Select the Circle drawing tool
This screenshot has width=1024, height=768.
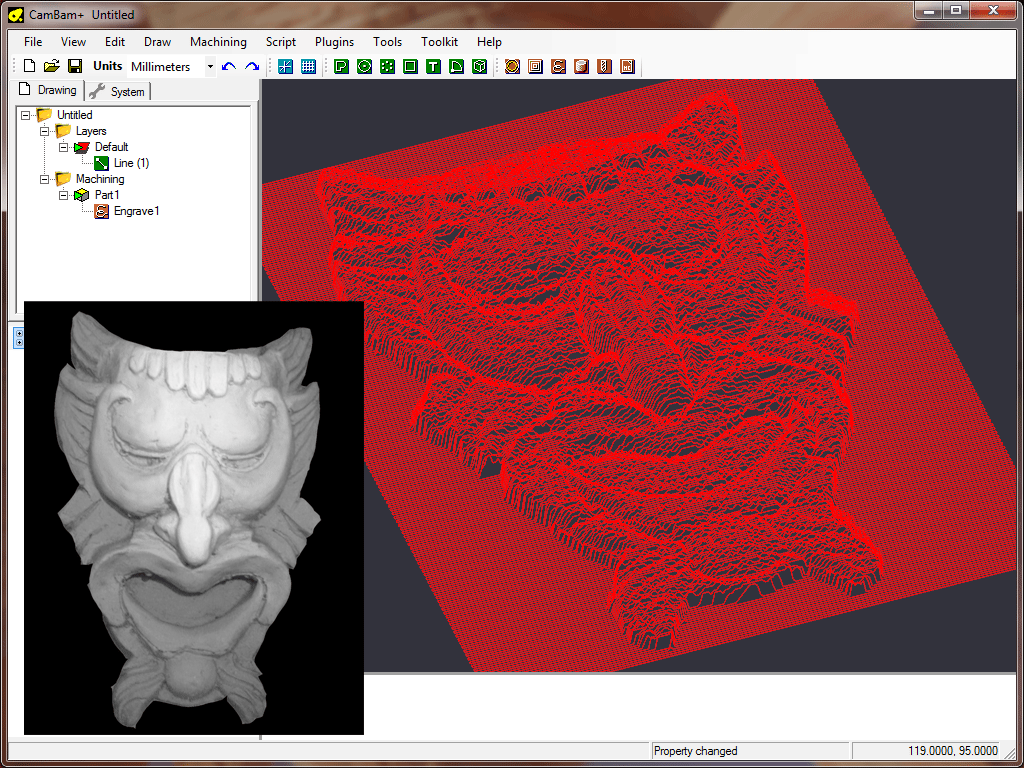click(x=364, y=66)
